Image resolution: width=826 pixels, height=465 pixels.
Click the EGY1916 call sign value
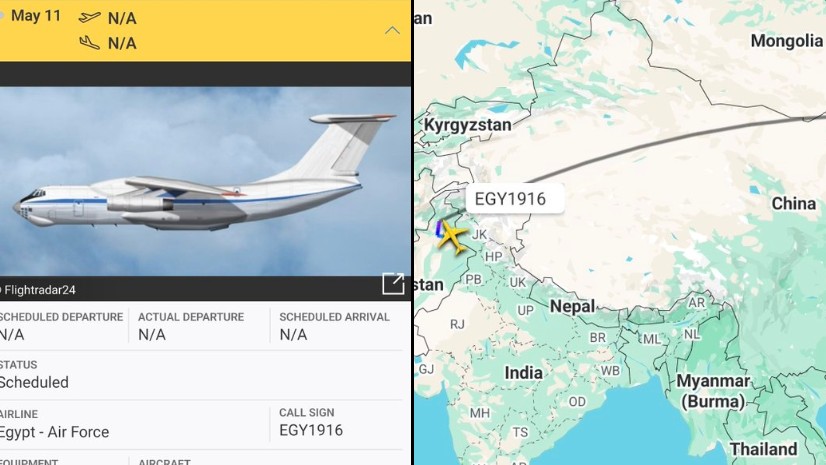(x=311, y=430)
